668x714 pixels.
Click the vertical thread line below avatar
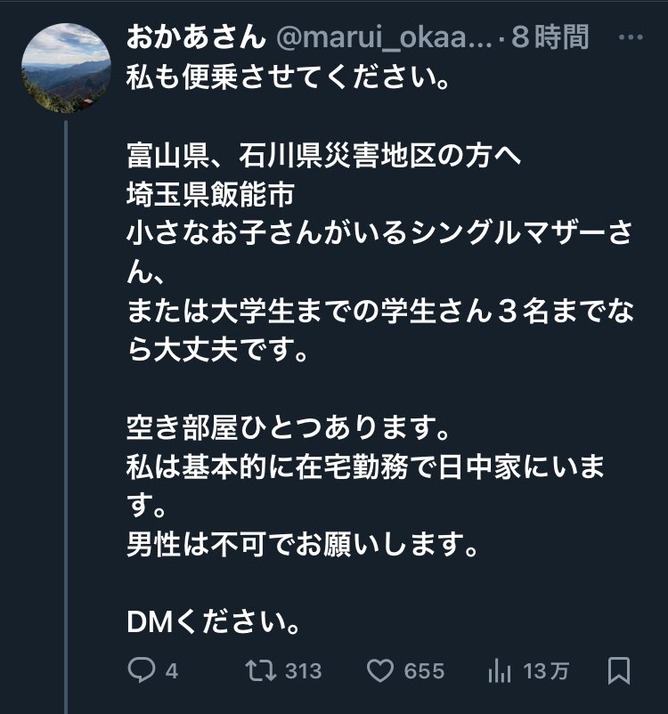66,400
